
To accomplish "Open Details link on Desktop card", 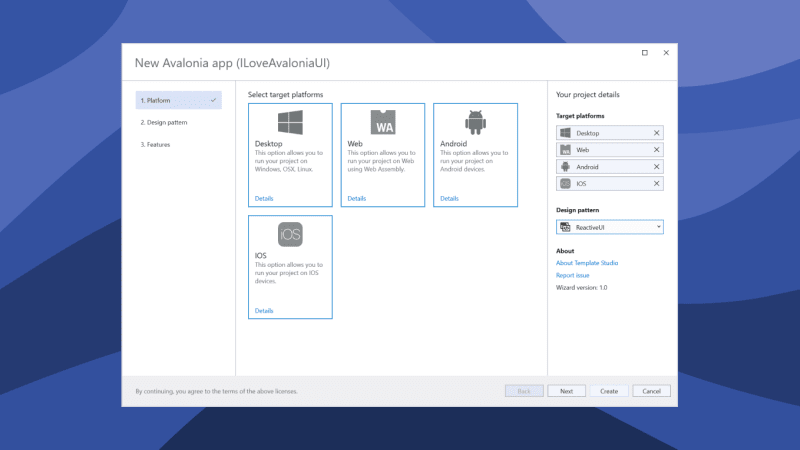I will click(x=264, y=198).
